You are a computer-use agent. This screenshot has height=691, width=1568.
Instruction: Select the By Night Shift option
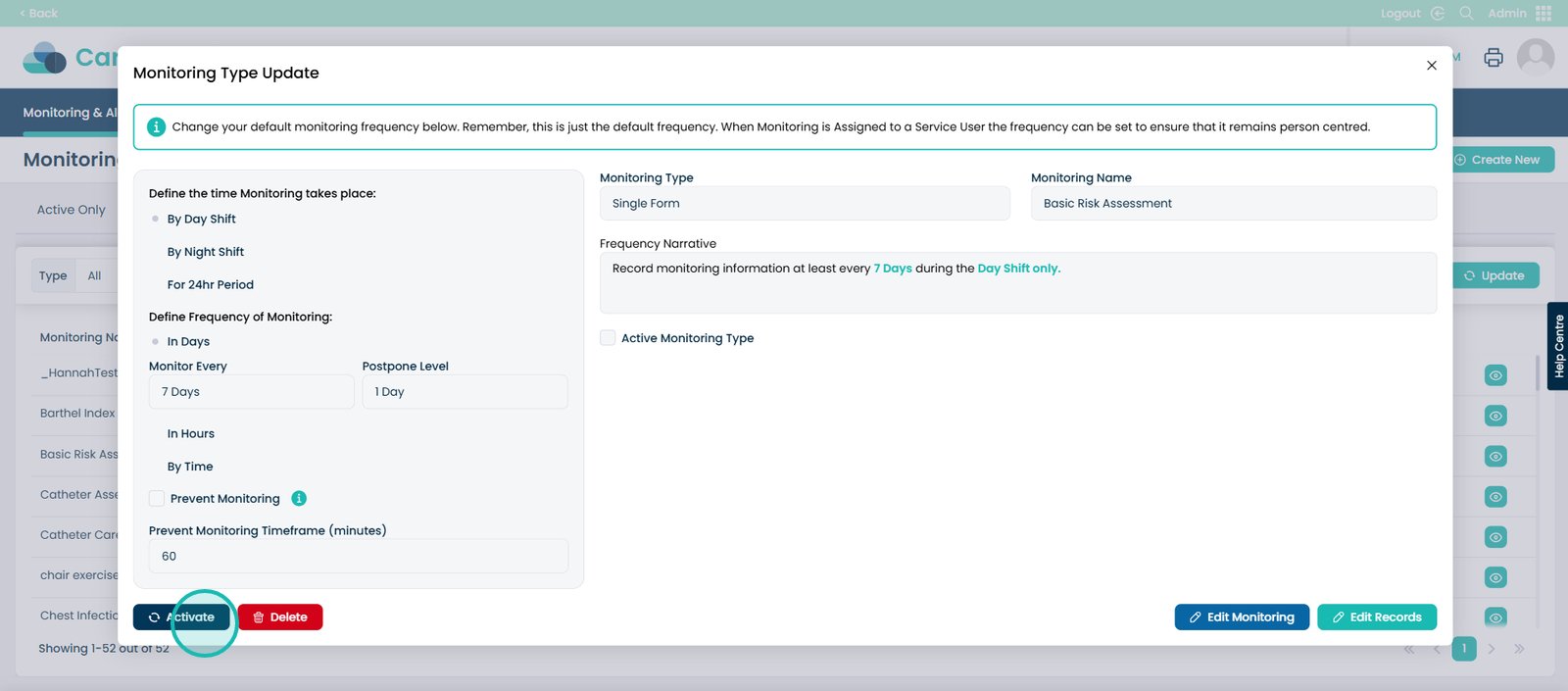(x=205, y=252)
